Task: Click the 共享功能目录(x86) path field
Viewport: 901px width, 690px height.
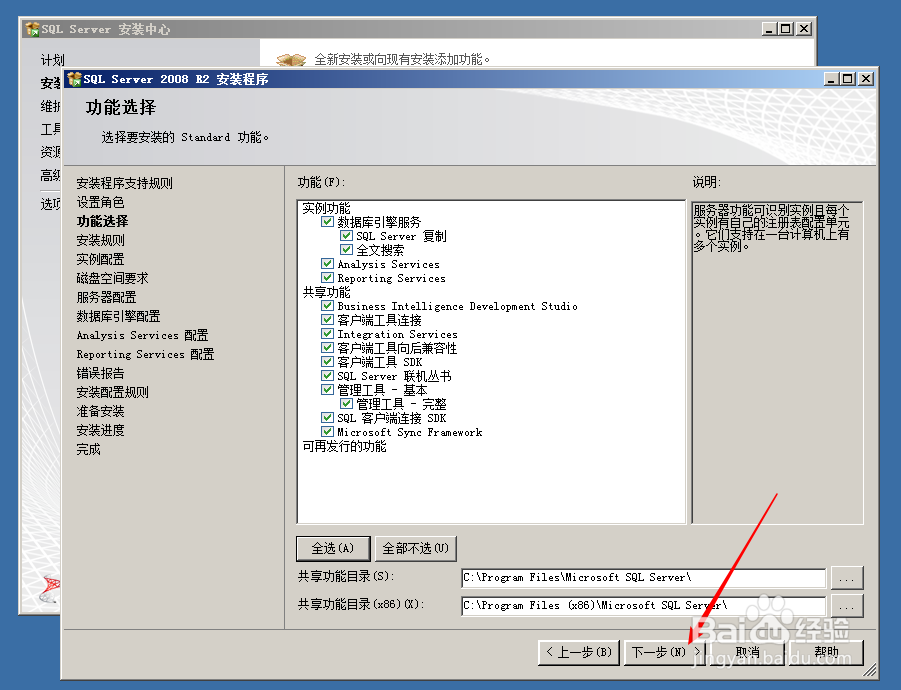Action: pos(644,606)
